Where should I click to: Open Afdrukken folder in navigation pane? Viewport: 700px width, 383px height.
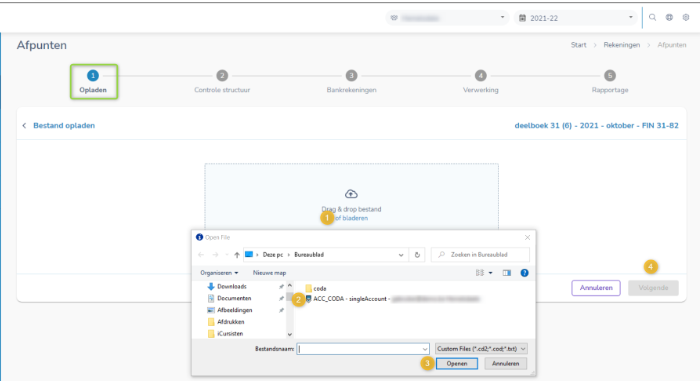[226, 322]
